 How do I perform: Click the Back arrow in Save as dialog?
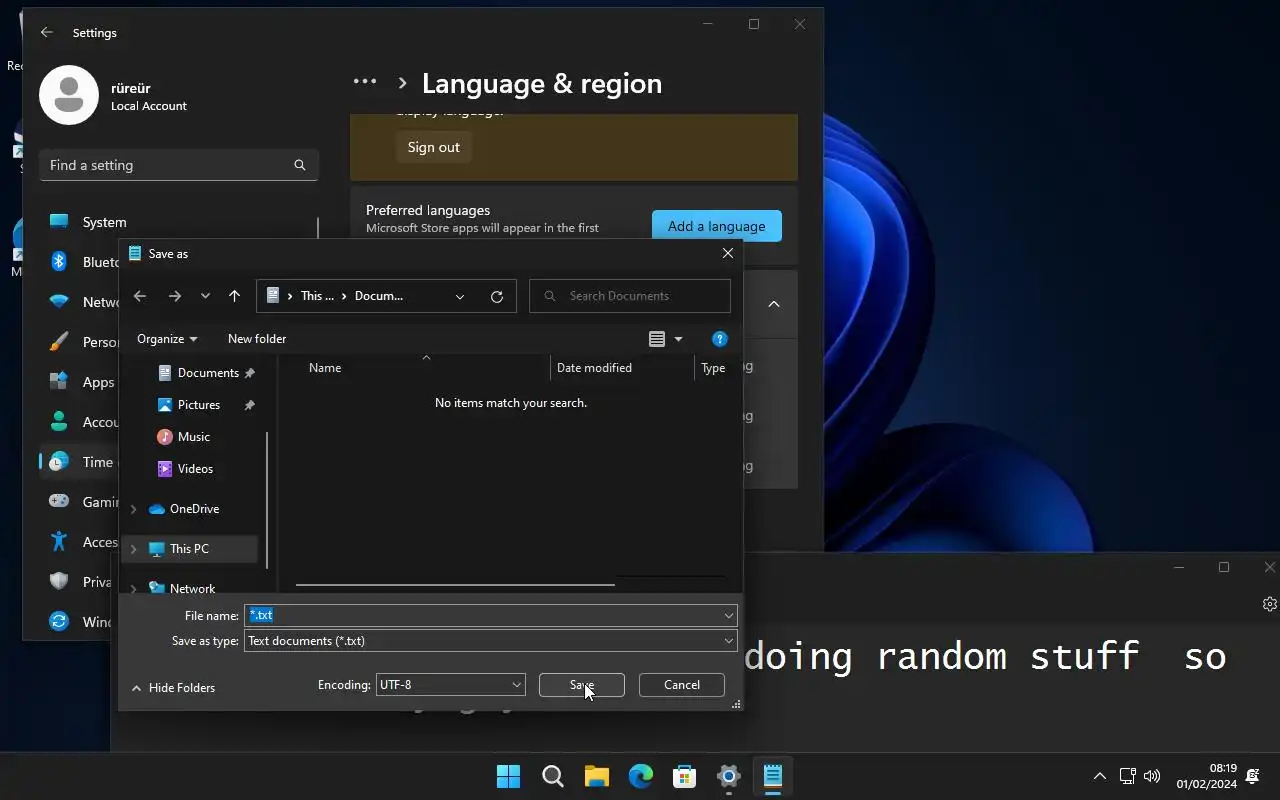(140, 296)
